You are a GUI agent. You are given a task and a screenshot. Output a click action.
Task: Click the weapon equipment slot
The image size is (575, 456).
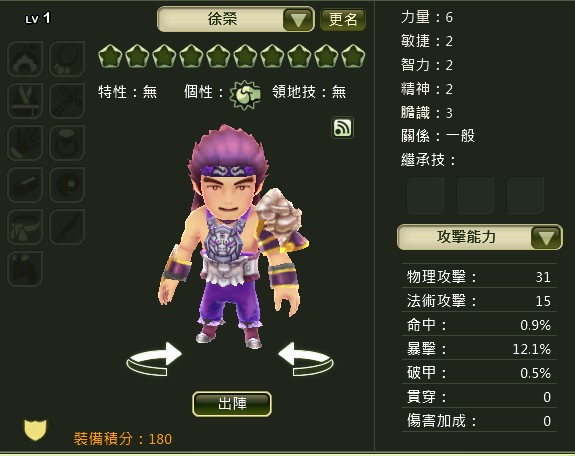pyautogui.click(x=67, y=101)
